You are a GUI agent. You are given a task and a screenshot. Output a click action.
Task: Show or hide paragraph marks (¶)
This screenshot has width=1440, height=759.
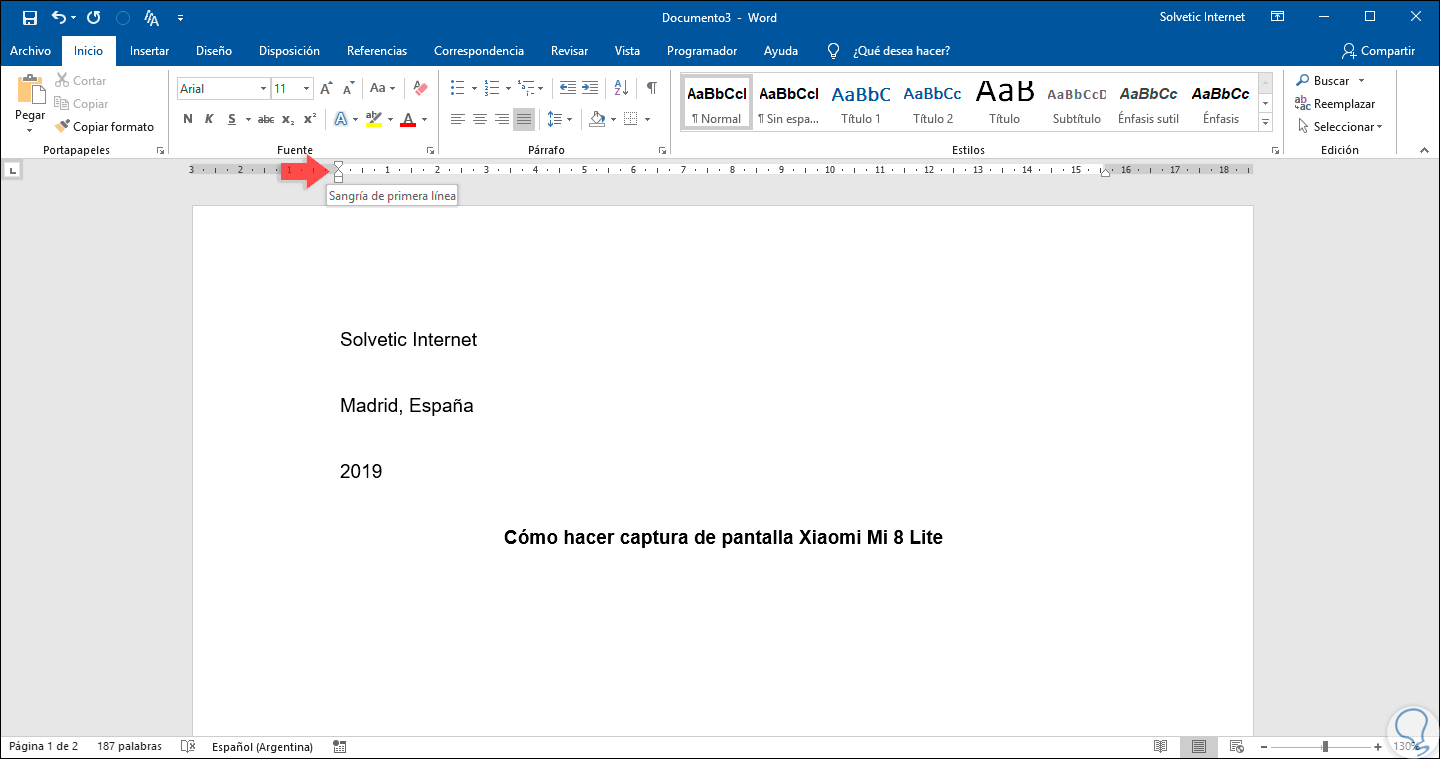(652, 88)
